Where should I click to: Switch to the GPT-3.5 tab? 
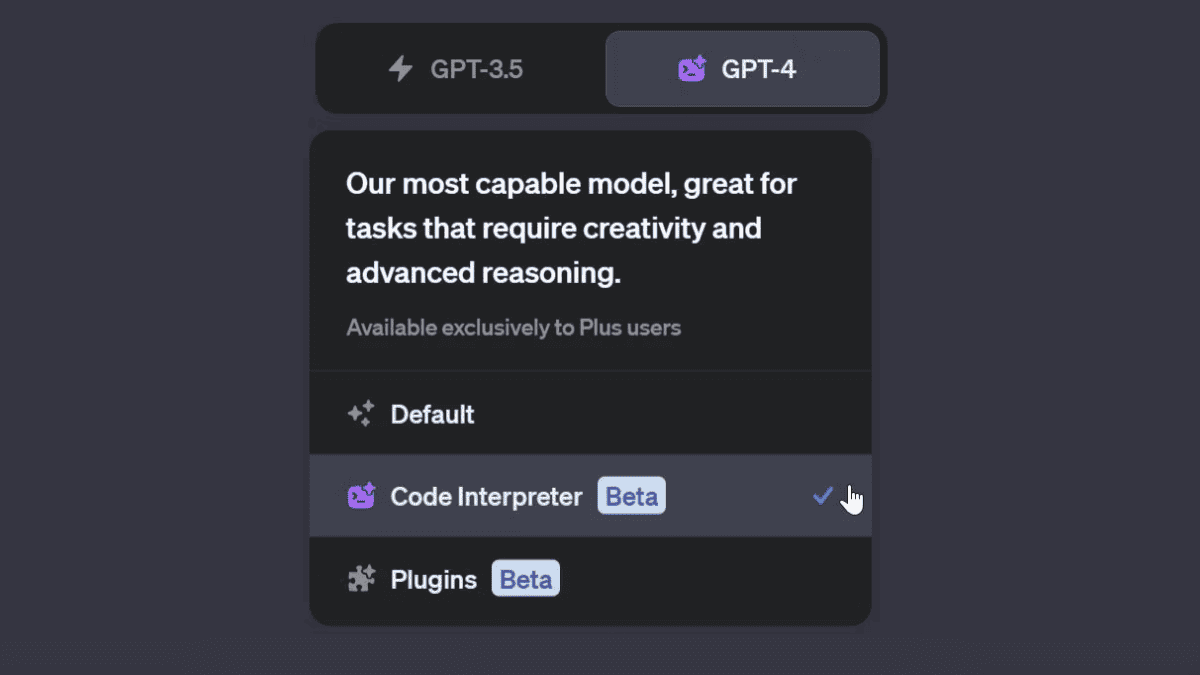click(x=460, y=69)
